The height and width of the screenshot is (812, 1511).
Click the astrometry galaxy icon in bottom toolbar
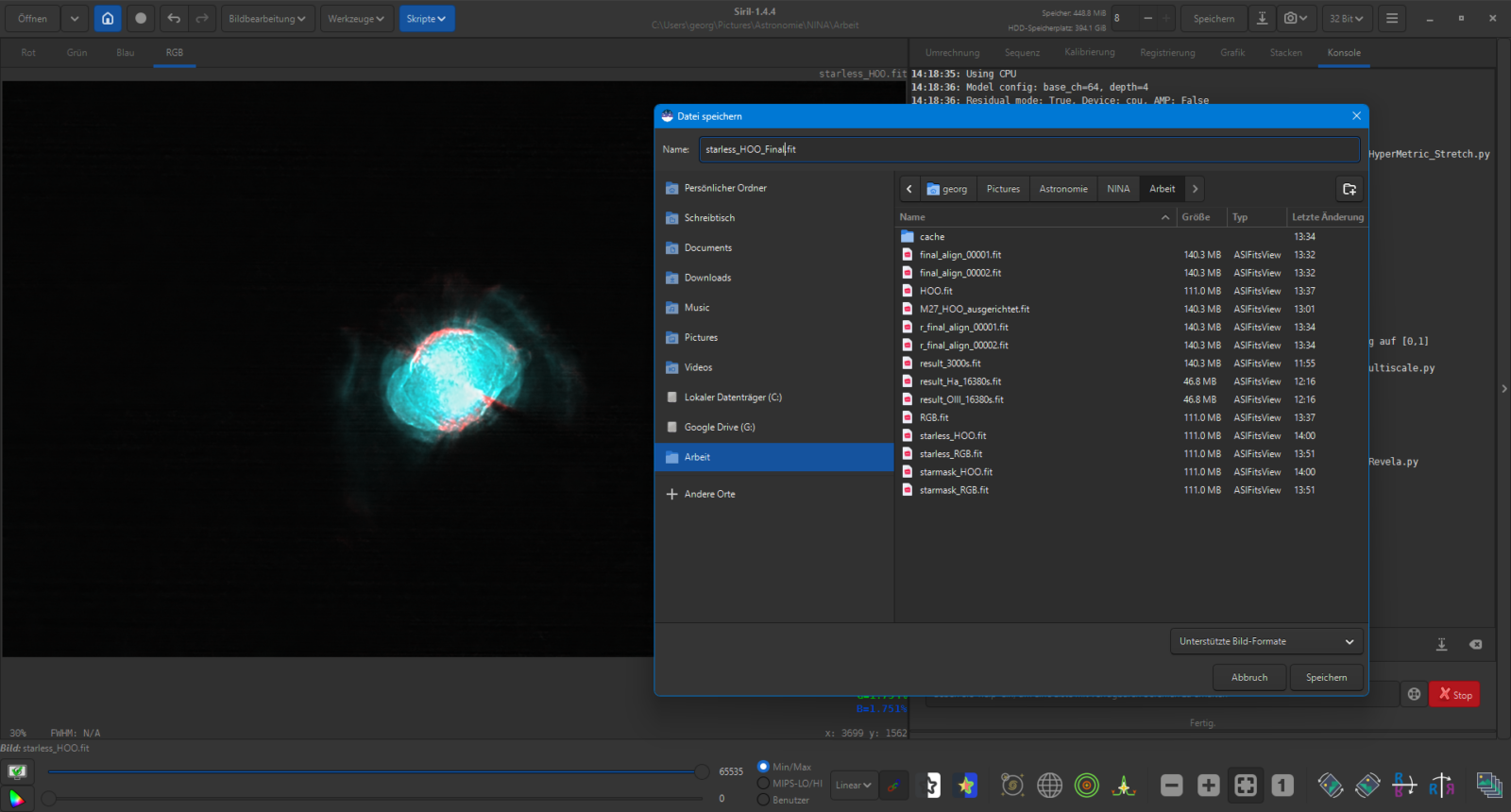(1012, 785)
